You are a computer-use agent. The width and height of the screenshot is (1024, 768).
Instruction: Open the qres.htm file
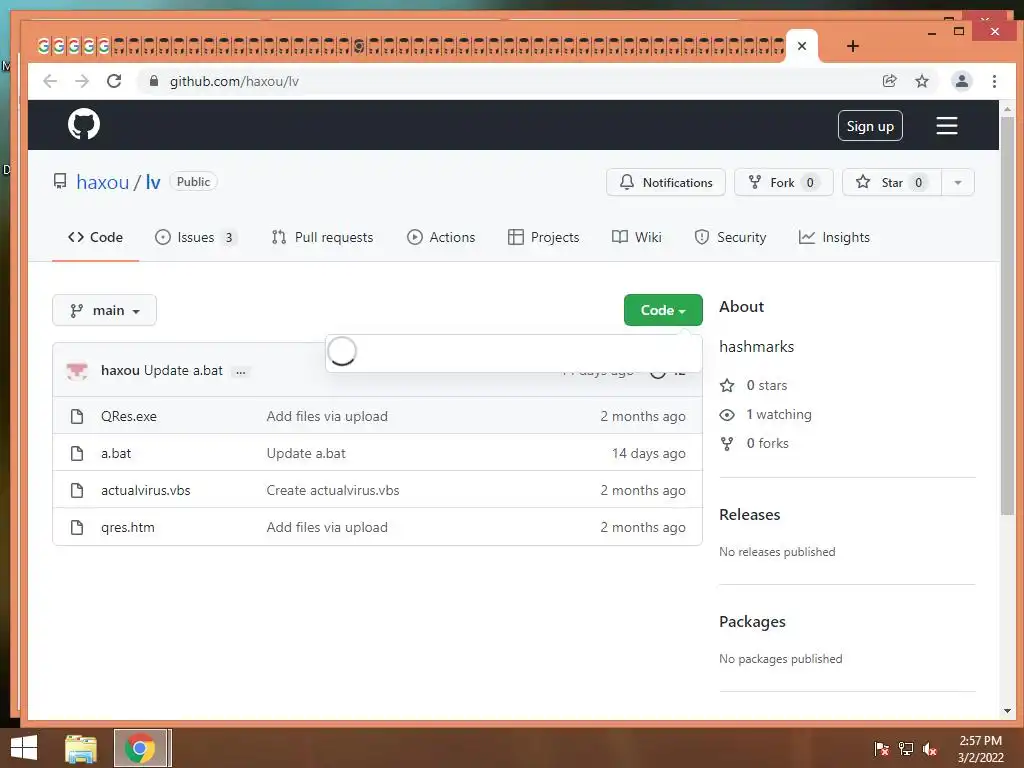(x=127, y=527)
